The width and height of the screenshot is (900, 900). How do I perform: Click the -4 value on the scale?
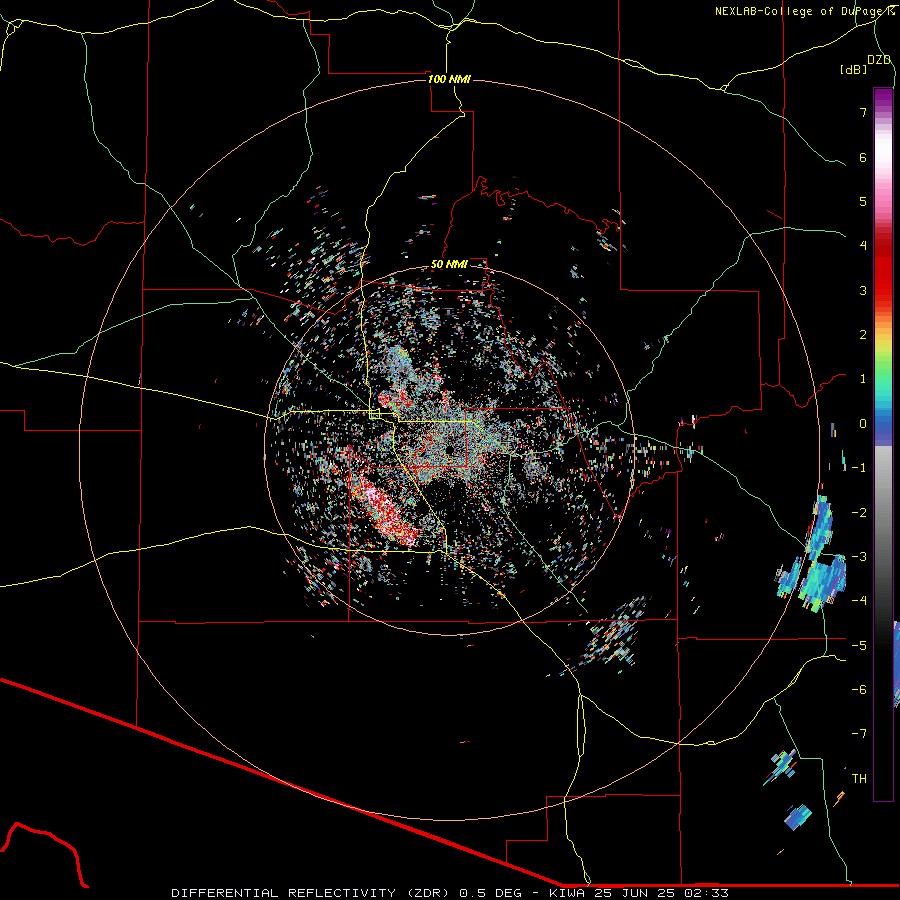click(x=859, y=601)
